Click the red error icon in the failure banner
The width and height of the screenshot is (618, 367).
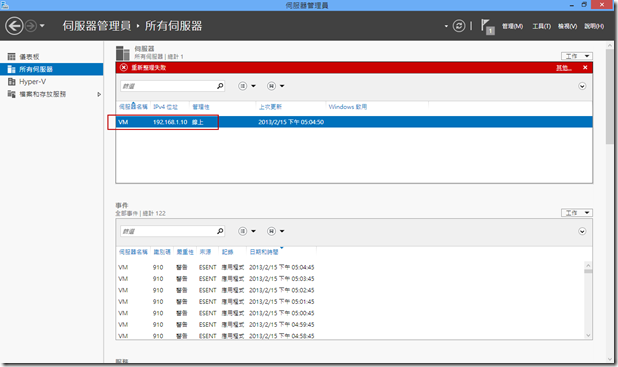[x=124, y=67]
